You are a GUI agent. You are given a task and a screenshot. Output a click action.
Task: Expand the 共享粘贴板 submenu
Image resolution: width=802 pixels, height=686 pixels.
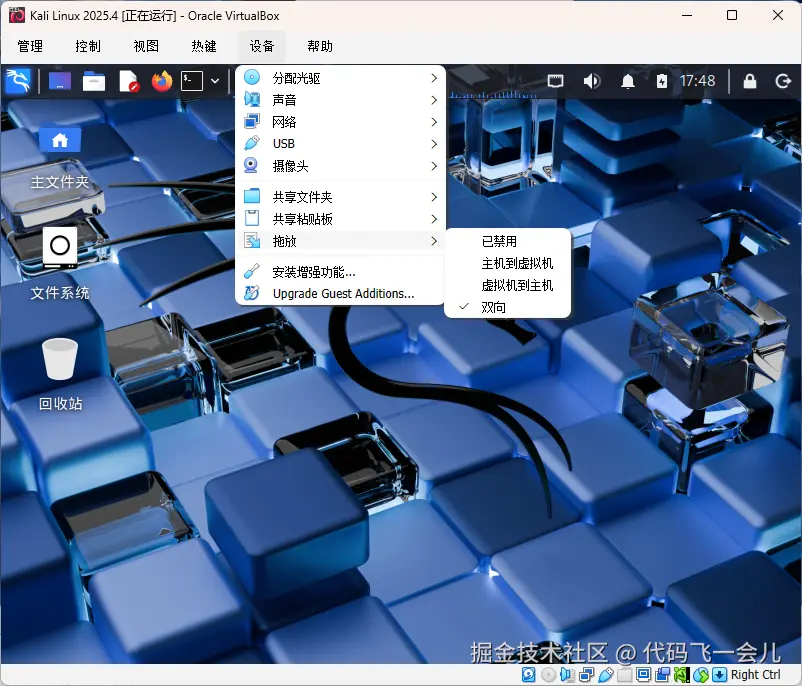tap(341, 219)
